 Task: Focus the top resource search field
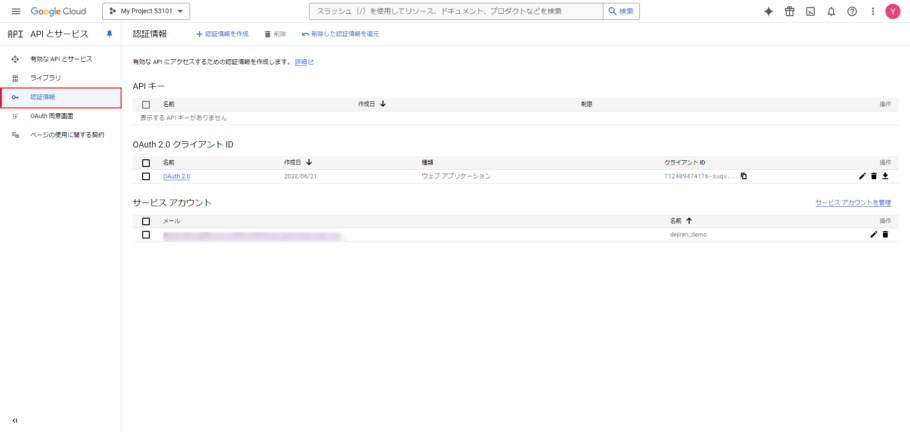[455, 11]
